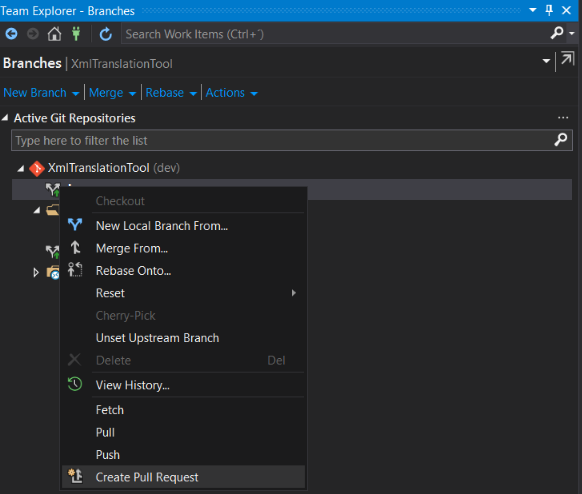Collapse the open folder node below the highlighted branch
Screen dimensions: 582x494
[x=36, y=210]
